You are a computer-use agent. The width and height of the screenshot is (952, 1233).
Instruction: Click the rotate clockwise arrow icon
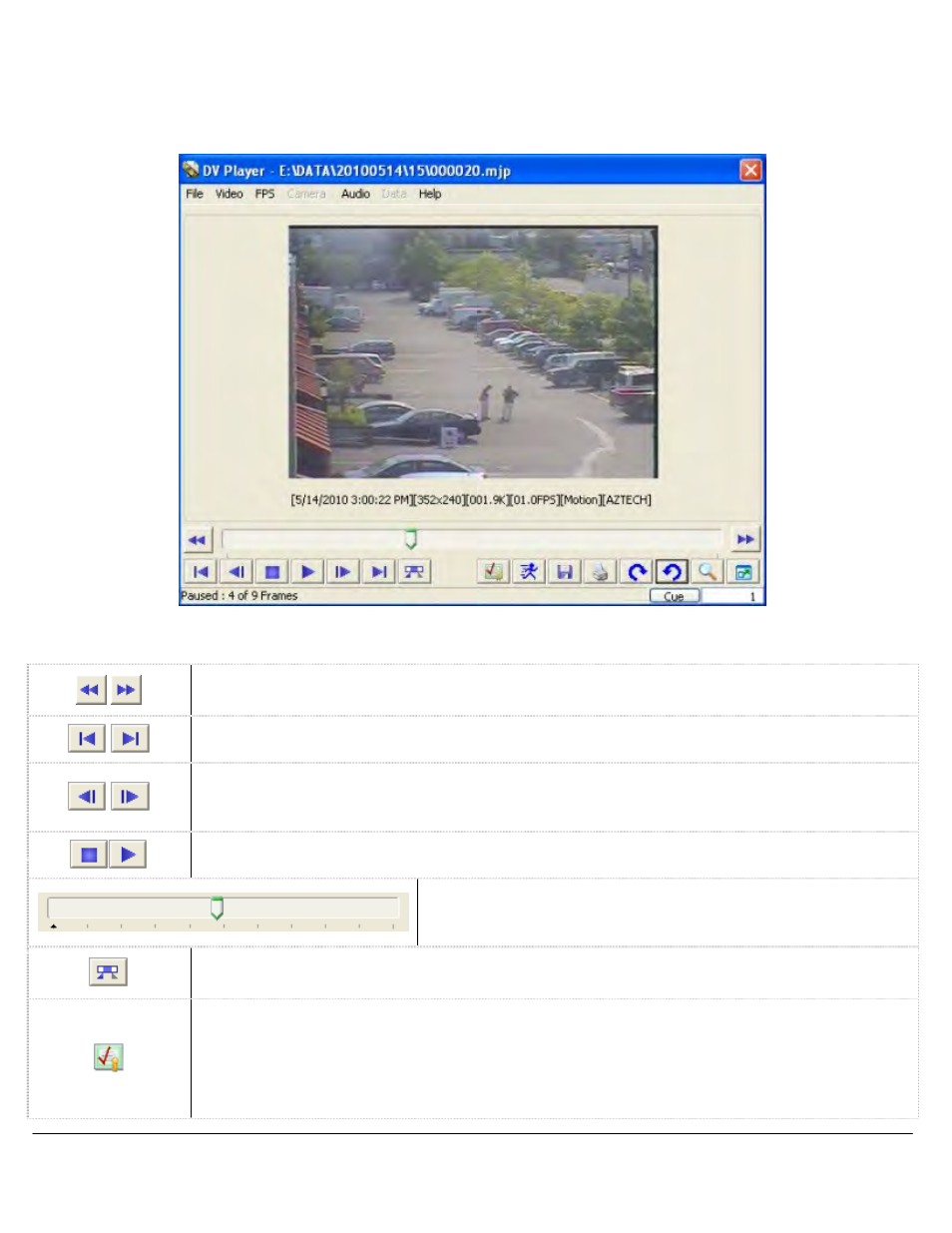[636, 572]
